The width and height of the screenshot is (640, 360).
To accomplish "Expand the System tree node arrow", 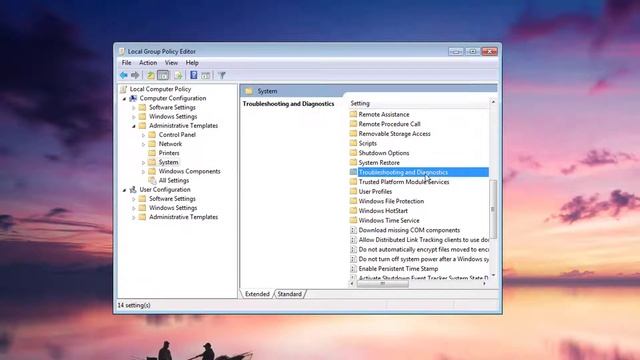I will (143, 162).
